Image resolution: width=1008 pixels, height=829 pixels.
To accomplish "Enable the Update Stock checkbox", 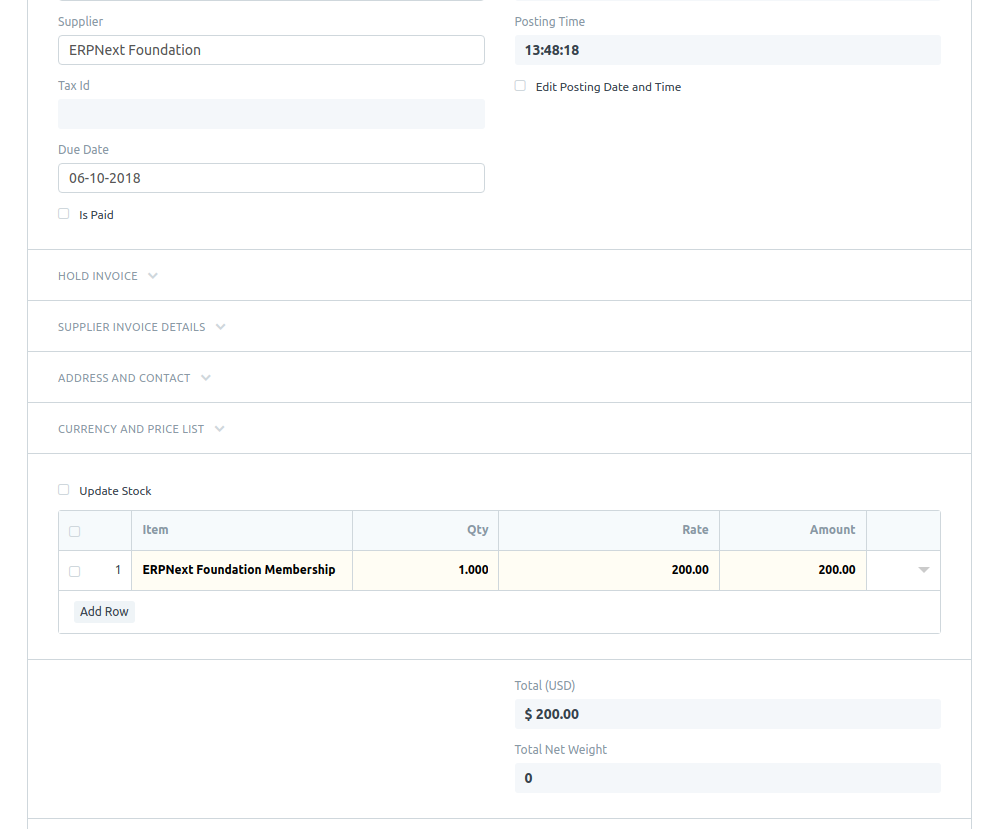I will point(63,489).
